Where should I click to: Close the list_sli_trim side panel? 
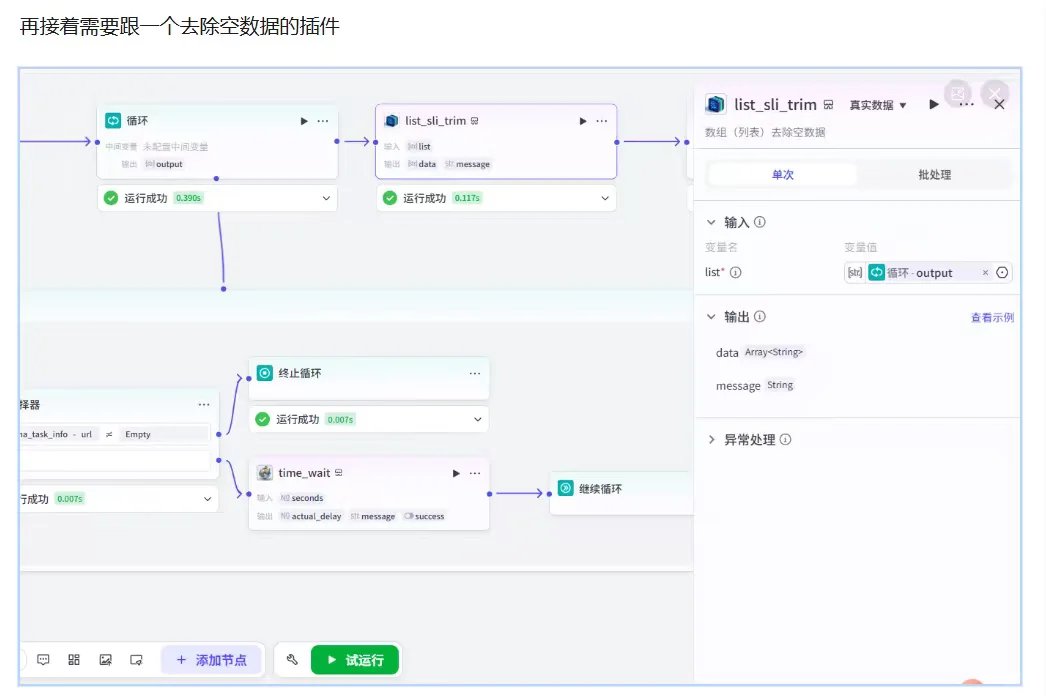pos(999,104)
